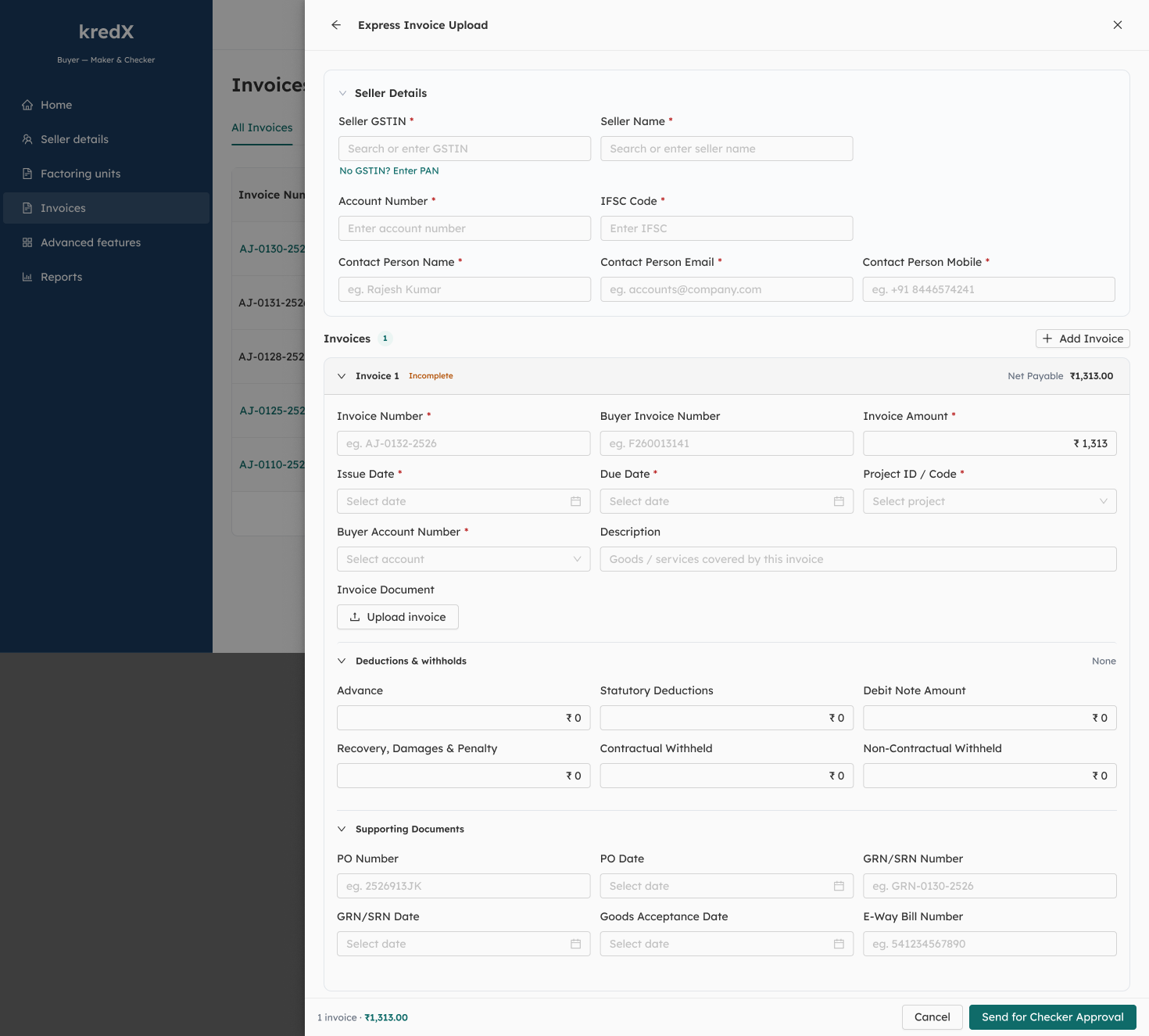1149x1036 pixels.
Task: Click the Description input field
Action: point(858,559)
